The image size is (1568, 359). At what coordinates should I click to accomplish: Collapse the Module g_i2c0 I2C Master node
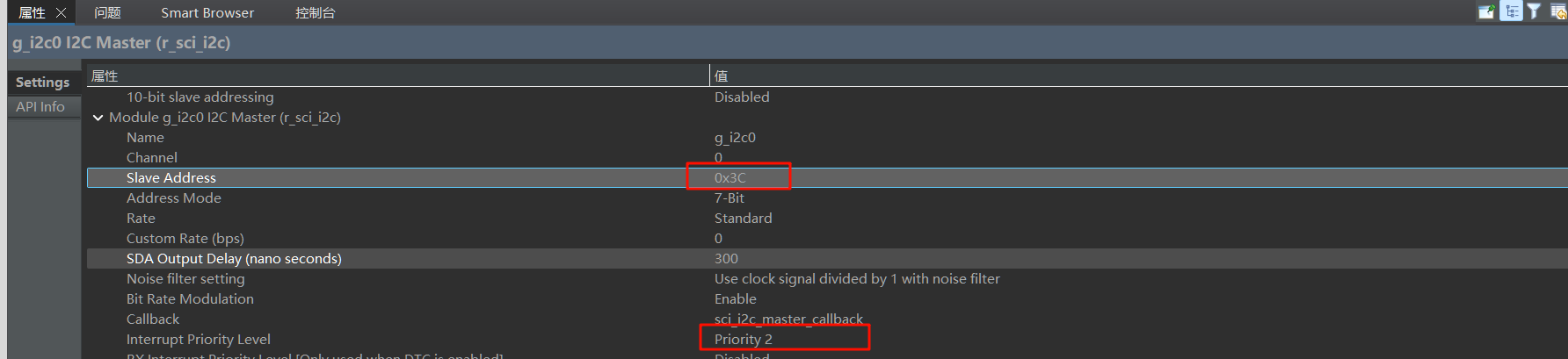(x=98, y=118)
